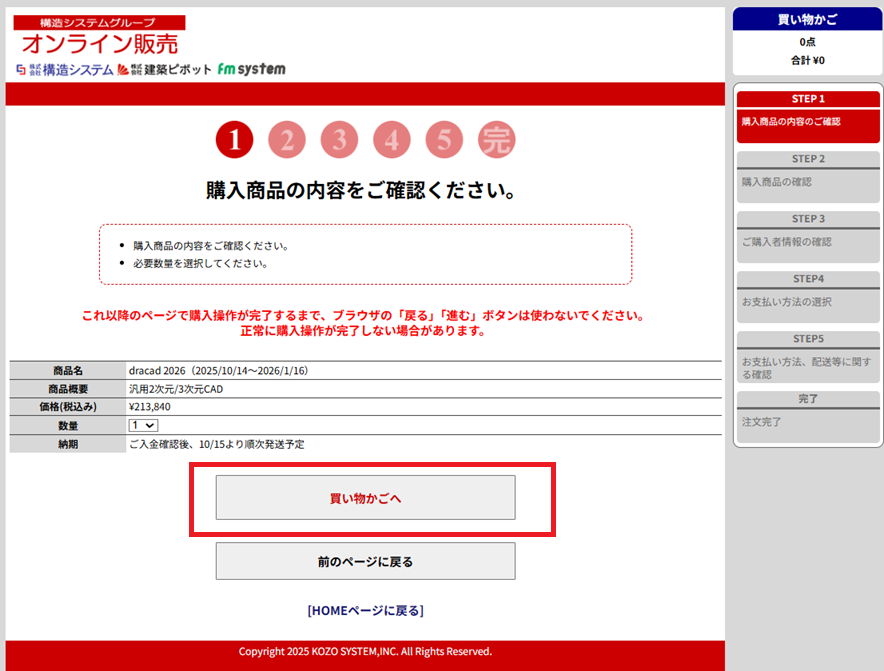Click the FM system logo

point(252,69)
